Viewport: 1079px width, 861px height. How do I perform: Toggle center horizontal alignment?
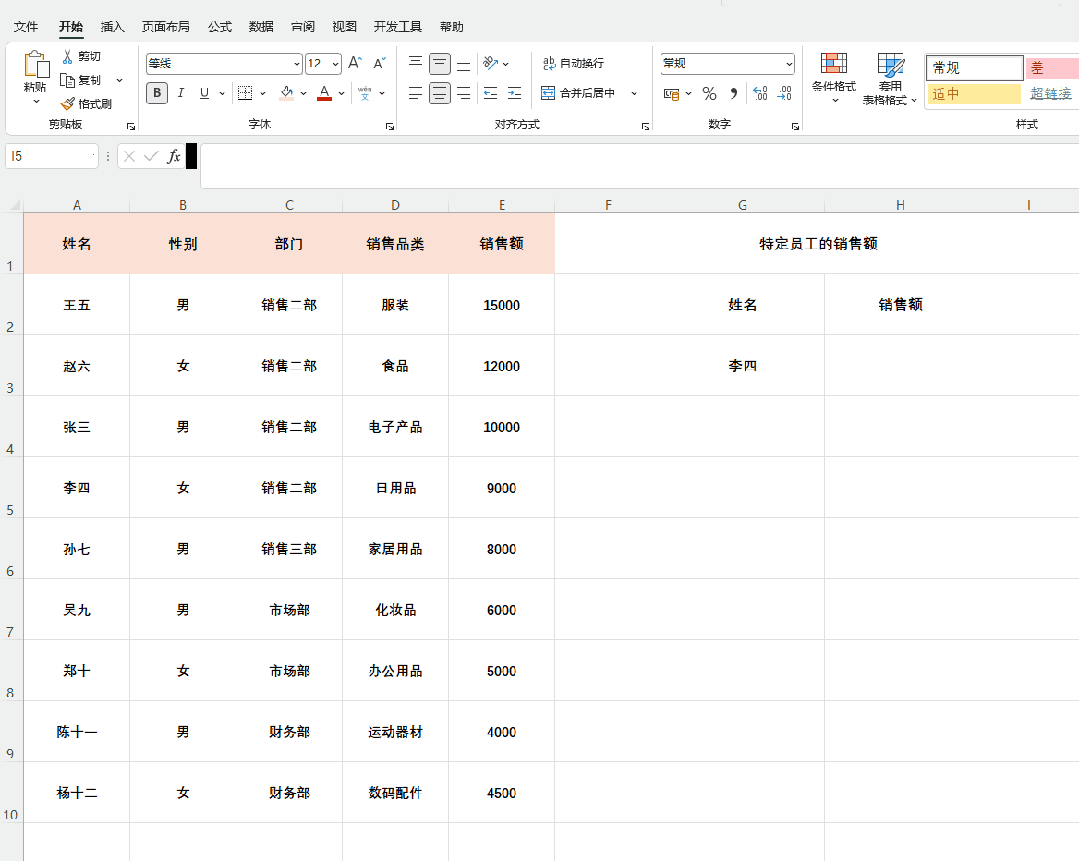[x=440, y=93]
